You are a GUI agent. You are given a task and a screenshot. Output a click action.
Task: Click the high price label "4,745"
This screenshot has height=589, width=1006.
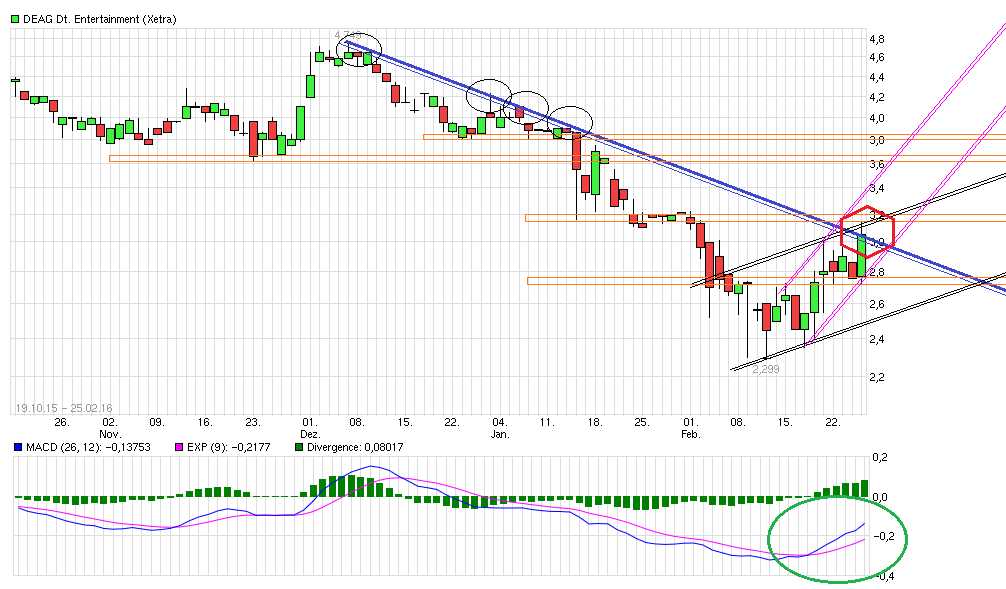347,35
